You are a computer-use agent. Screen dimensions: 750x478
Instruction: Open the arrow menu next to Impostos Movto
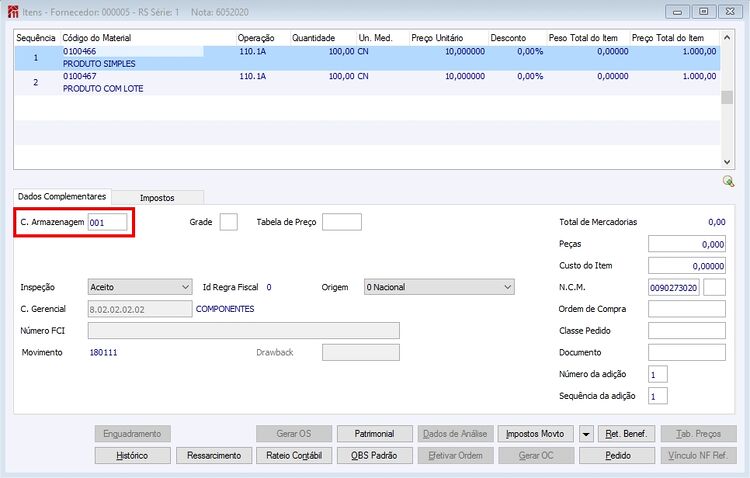(585, 434)
